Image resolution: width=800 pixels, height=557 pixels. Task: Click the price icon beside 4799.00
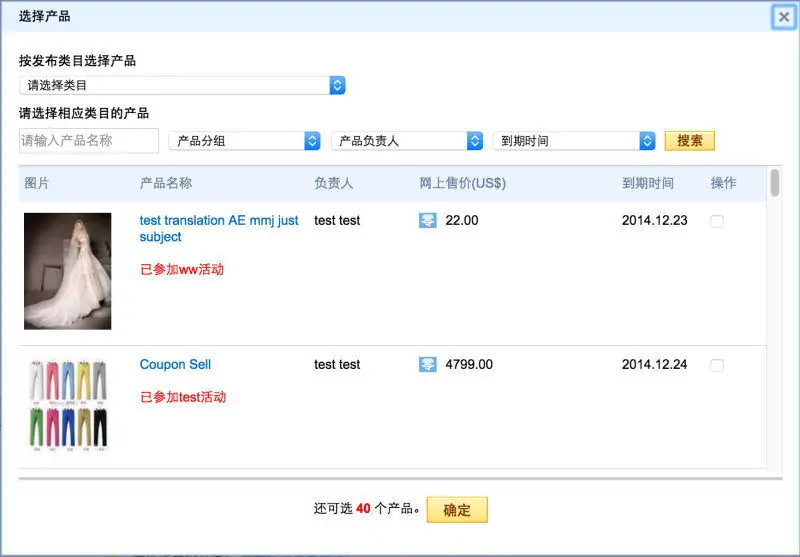coord(428,365)
